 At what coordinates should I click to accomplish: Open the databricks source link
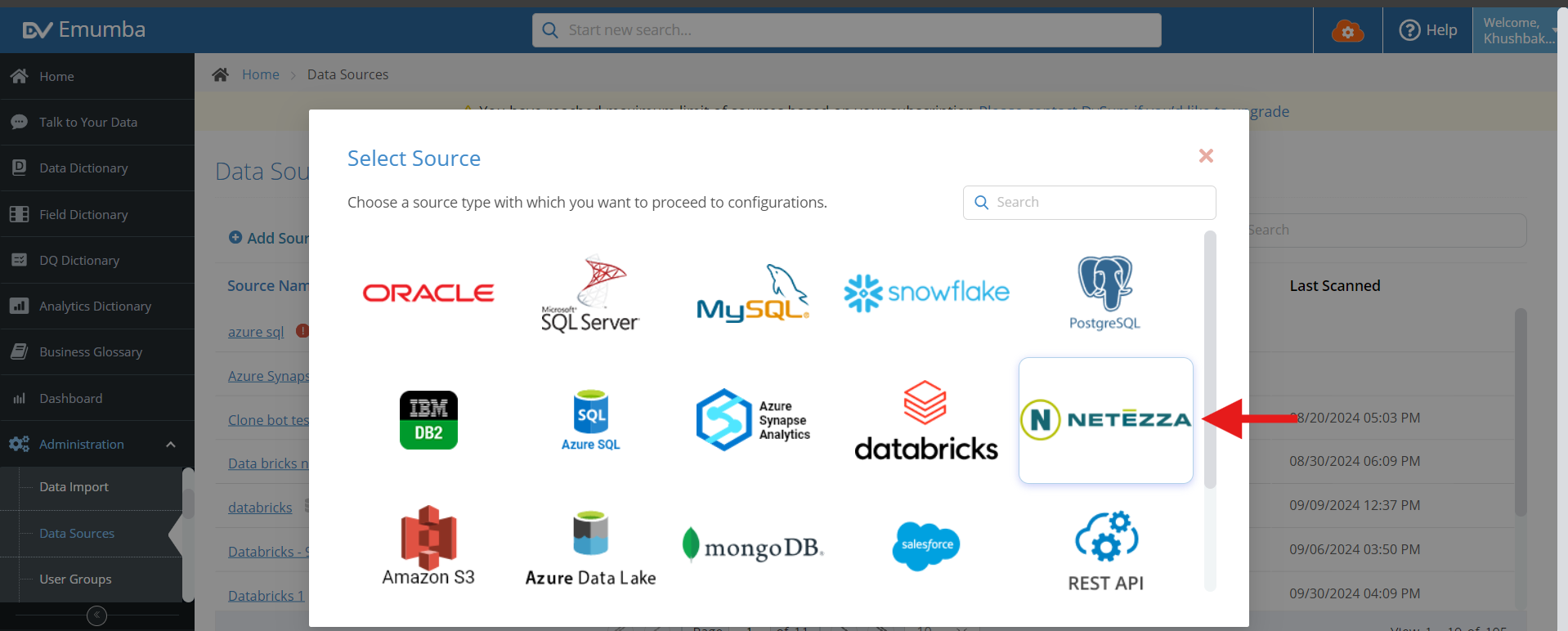[x=260, y=508]
